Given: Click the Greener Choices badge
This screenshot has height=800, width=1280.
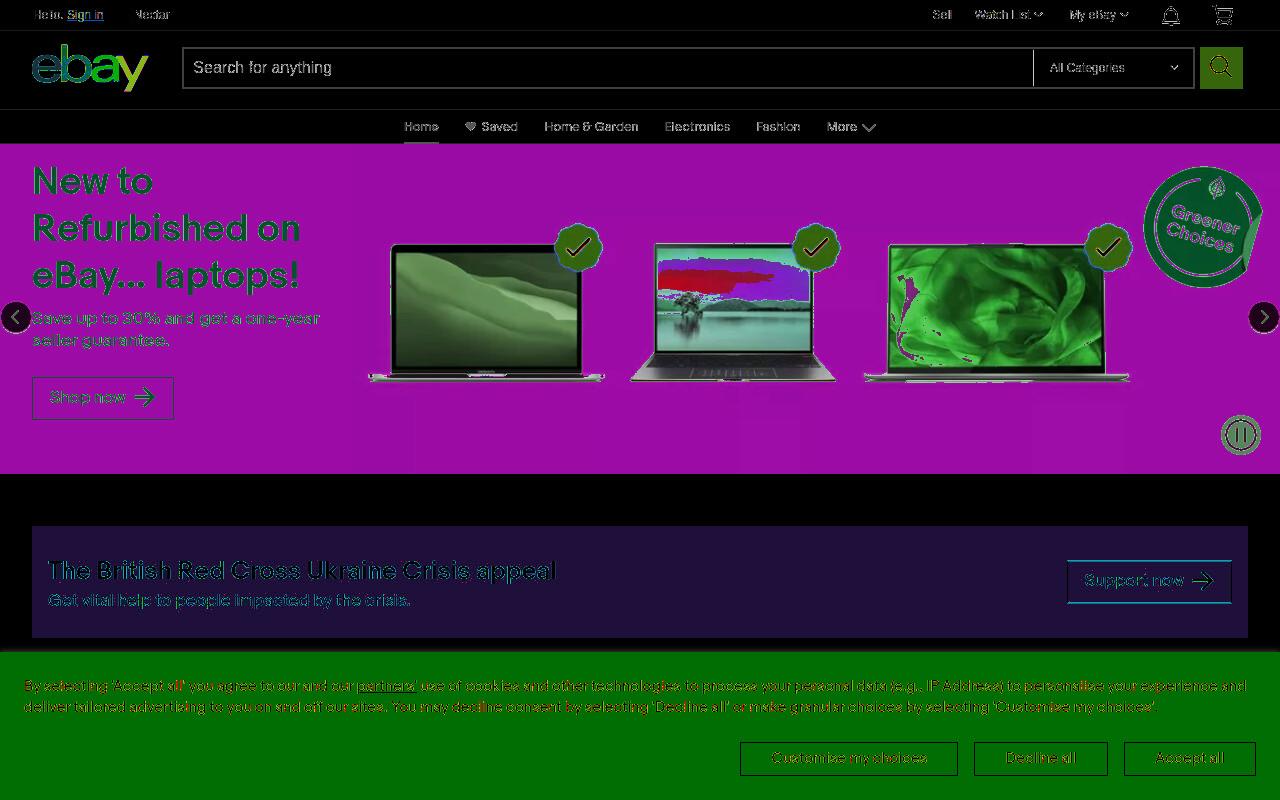Looking at the screenshot, I should tap(1203, 227).
